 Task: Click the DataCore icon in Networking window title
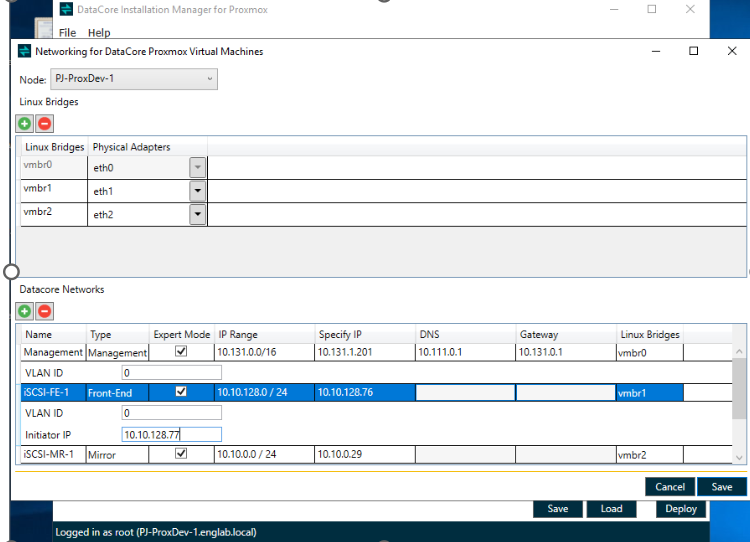point(24,51)
